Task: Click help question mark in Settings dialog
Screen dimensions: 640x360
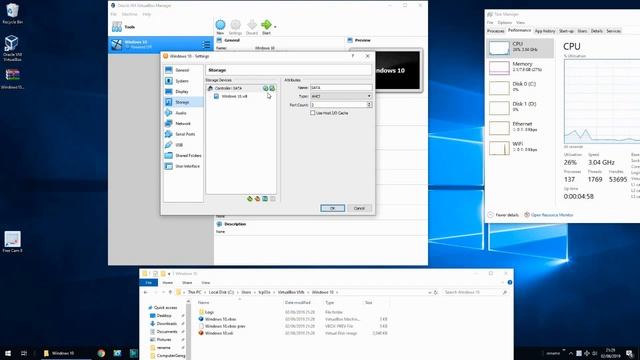Action: (x=353, y=56)
